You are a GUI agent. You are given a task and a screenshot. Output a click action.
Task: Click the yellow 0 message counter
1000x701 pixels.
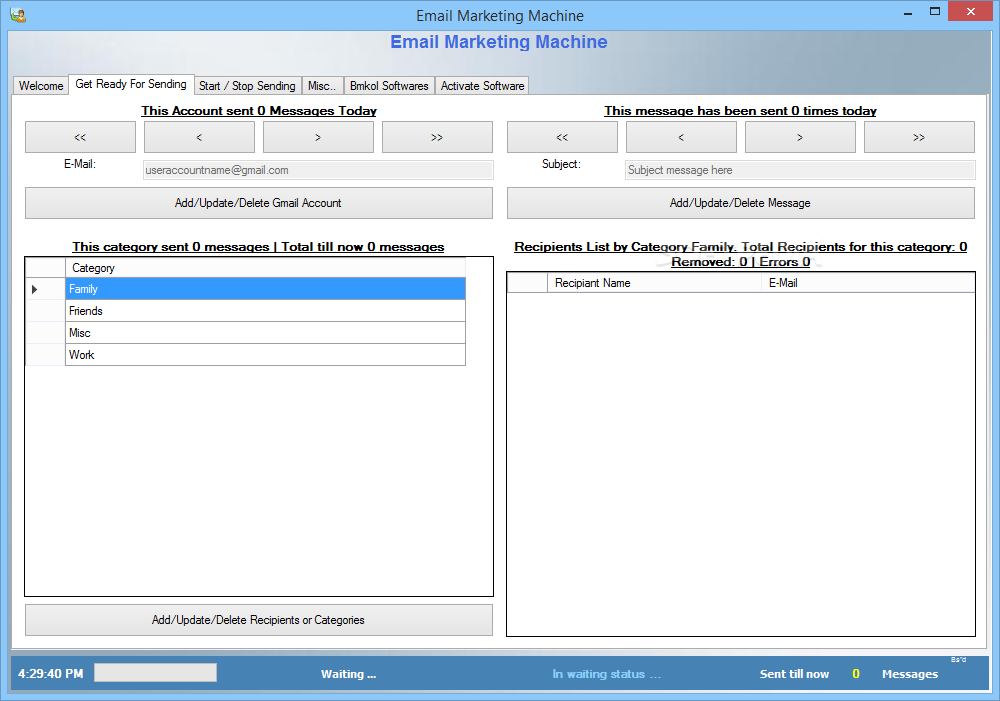856,674
